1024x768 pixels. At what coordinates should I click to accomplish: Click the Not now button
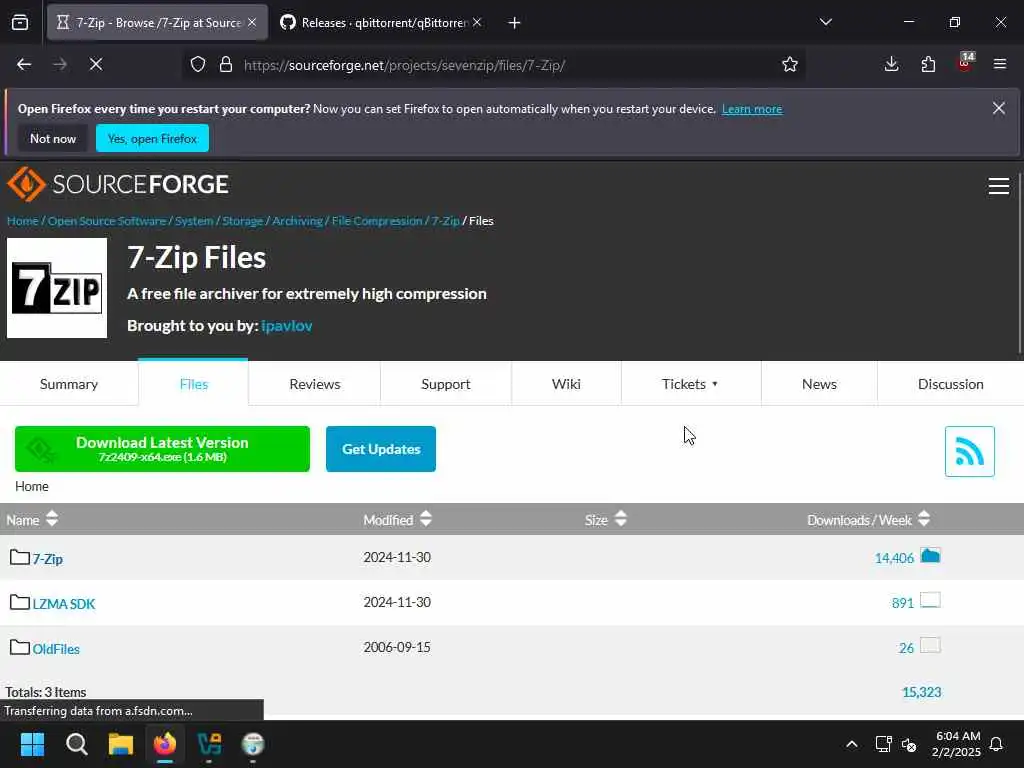(x=53, y=138)
